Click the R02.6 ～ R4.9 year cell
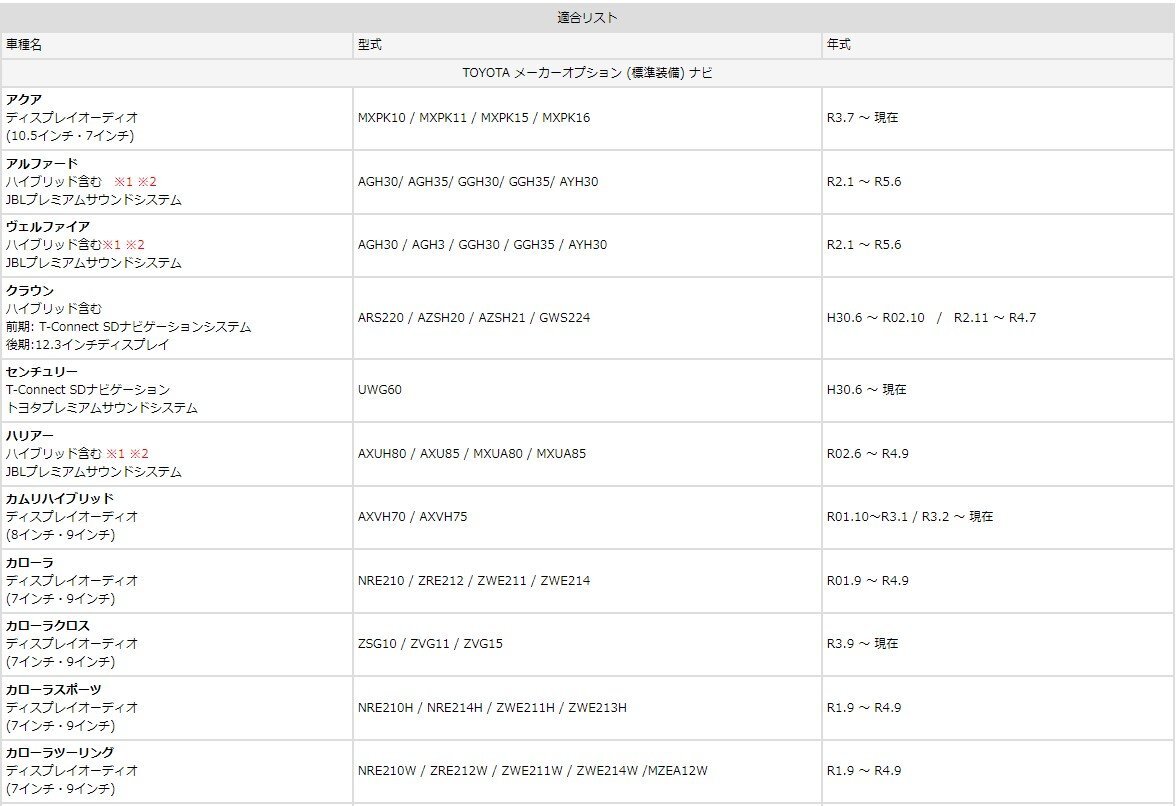Screen dimensions: 1176x806 click(x=867, y=453)
